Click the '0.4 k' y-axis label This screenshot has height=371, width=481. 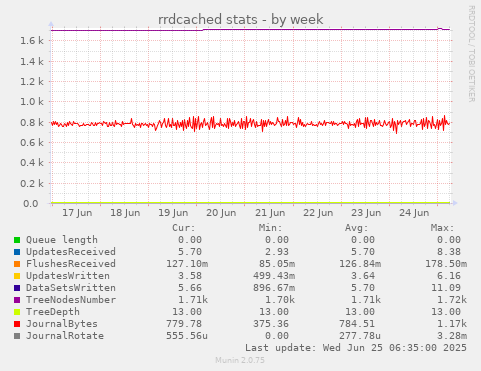point(32,163)
